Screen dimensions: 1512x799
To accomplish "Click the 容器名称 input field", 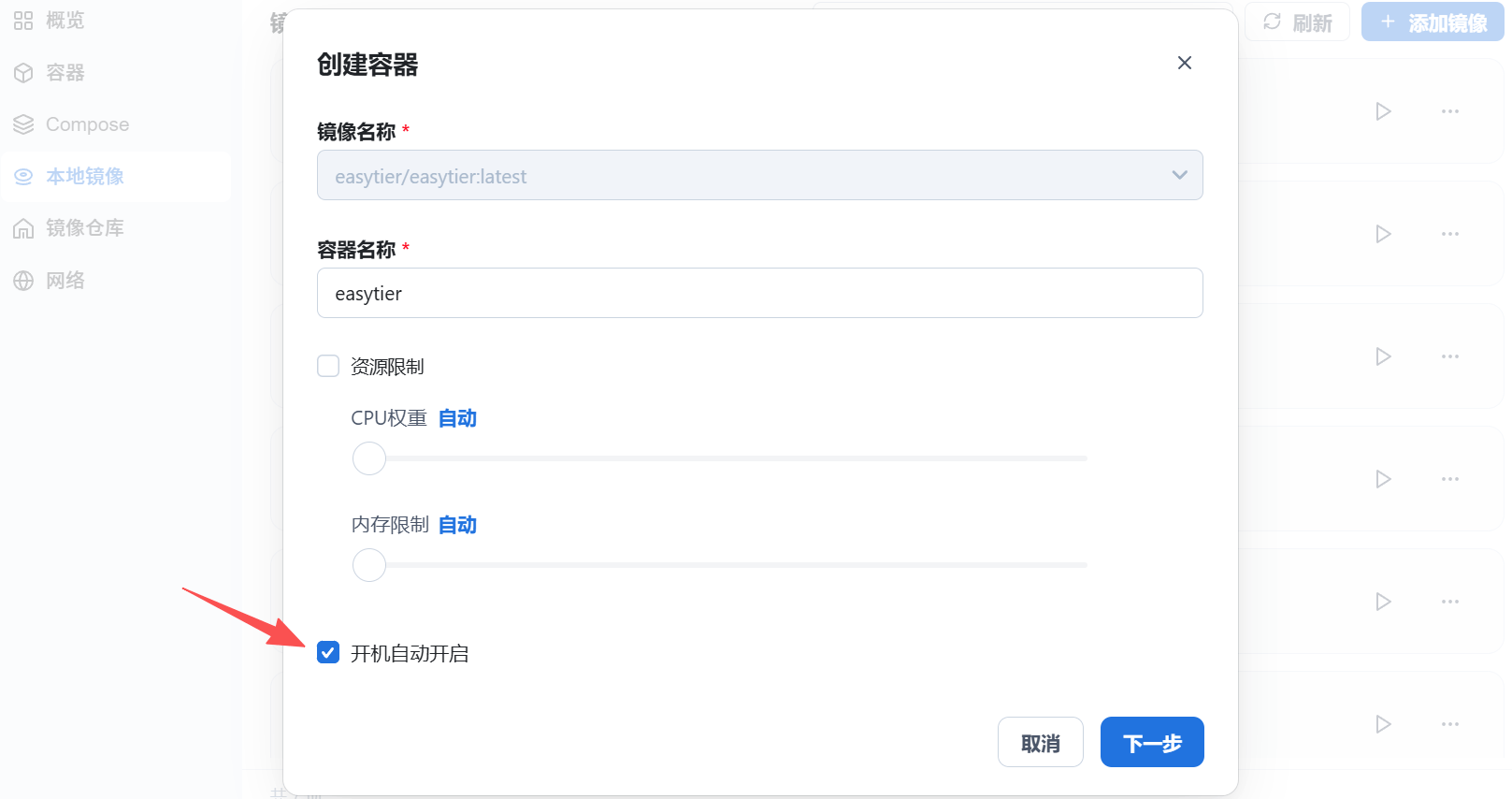I will pos(759,294).
